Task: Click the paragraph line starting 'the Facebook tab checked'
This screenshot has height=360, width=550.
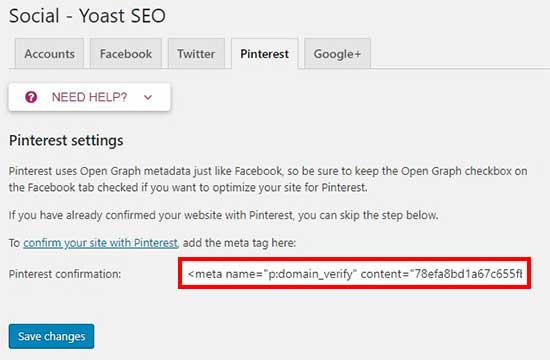Action: tap(188, 187)
